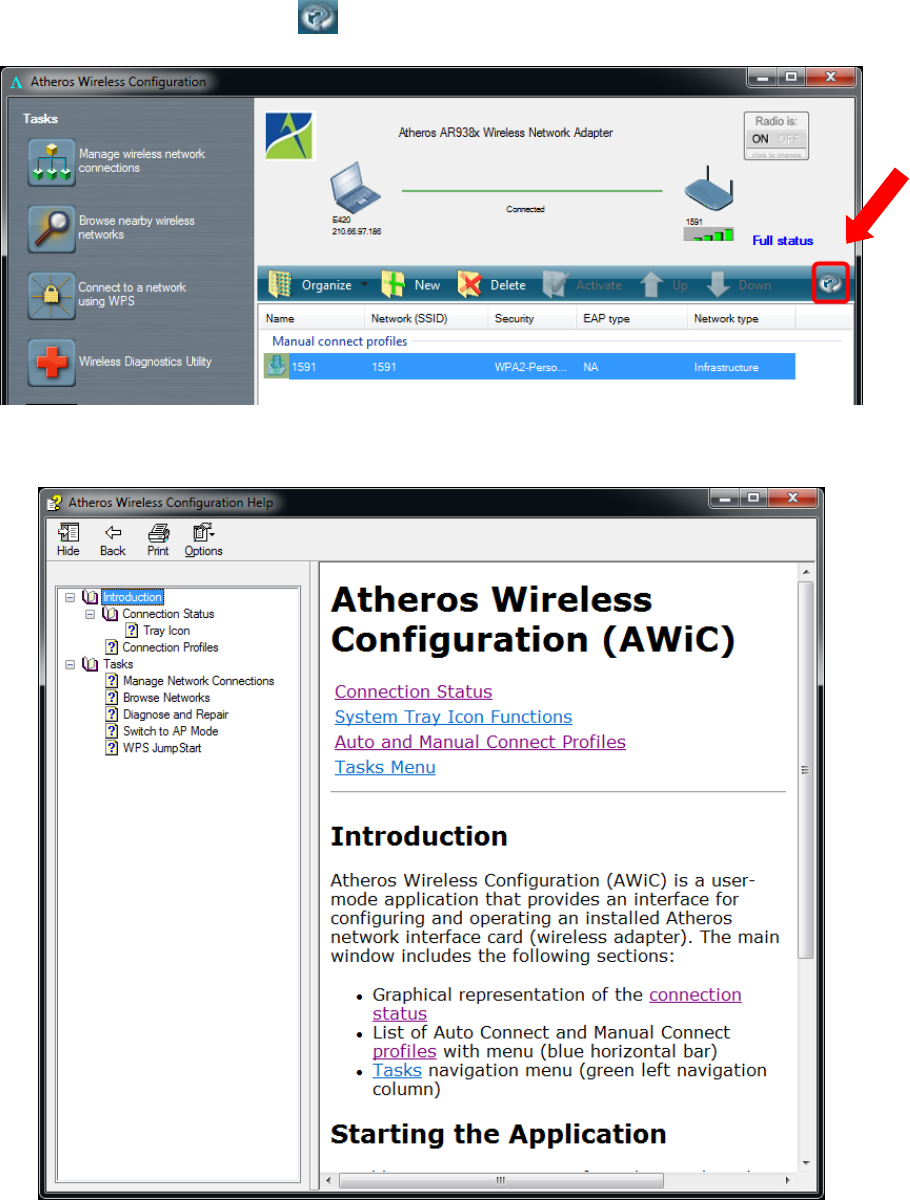Image resolution: width=910 pixels, height=1200 pixels.
Task: Select Connection Status in the help tree
Action: [168, 614]
